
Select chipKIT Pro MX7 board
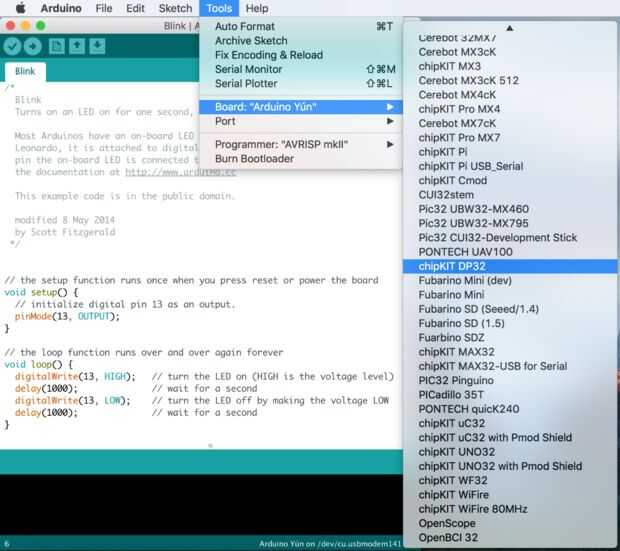[510, 137]
